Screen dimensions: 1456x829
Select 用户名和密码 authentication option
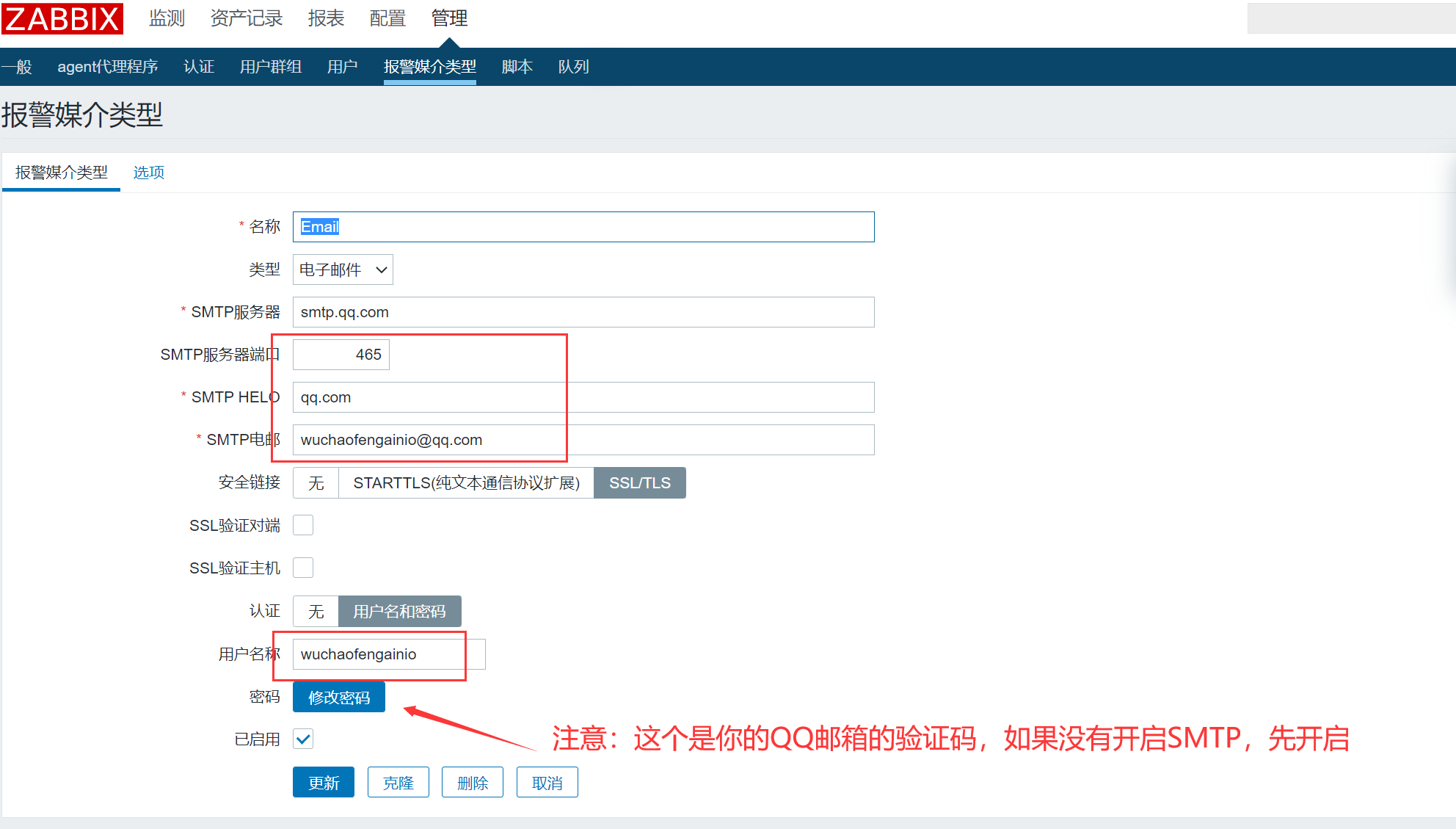pyautogui.click(x=400, y=612)
